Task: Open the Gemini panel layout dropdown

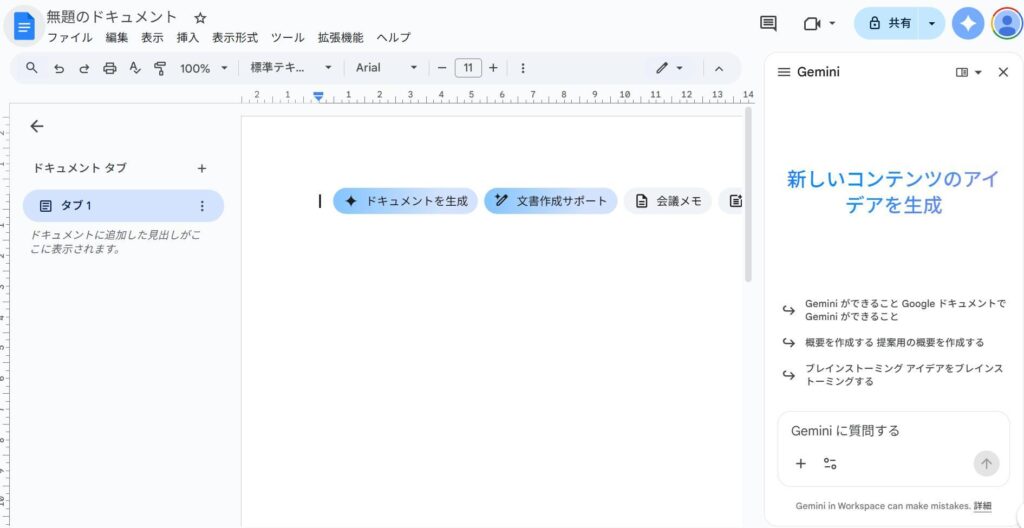Action: coord(968,72)
